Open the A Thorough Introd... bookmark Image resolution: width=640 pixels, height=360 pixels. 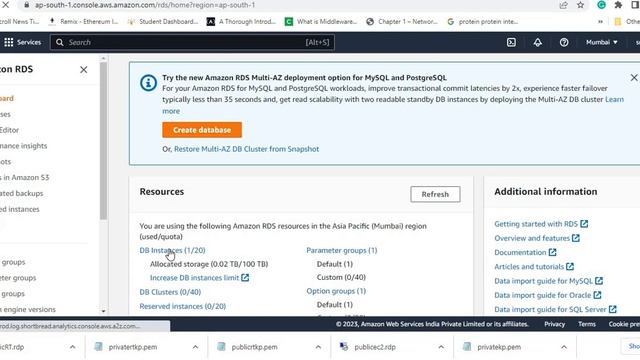click(241, 22)
